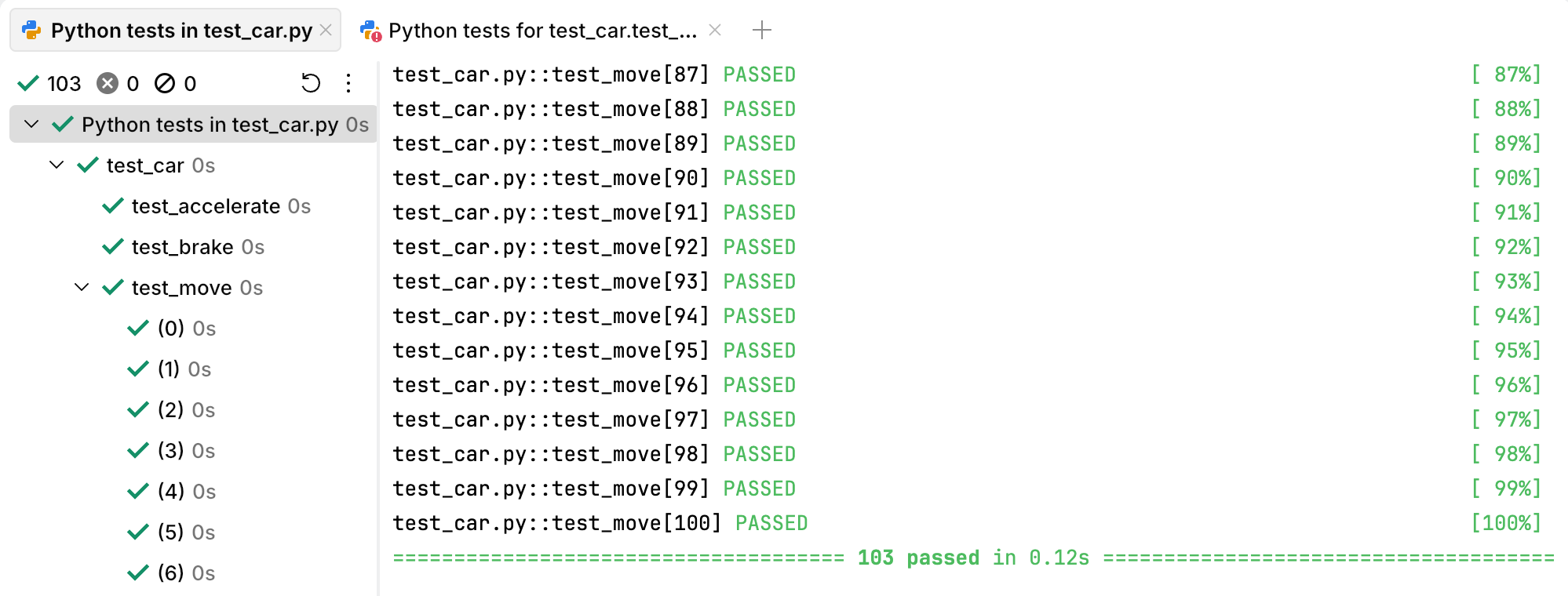Screen dimensions: 1568x596
Task: Open the test tree options kebab menu
Action: [348, 83]
